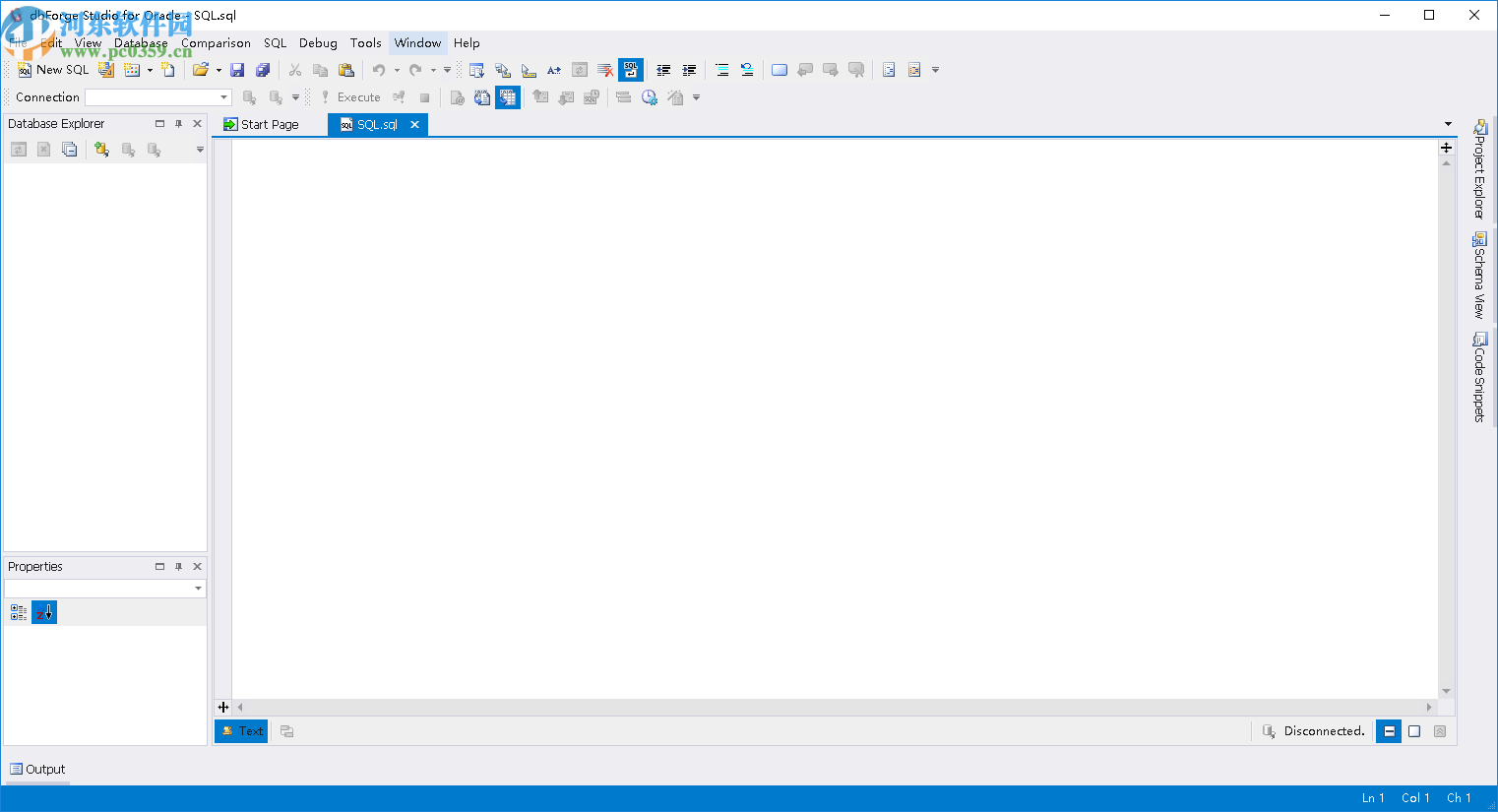Open the Connection combo box dropdown
Screen dimensions: 1498x812
tap(223, 96)
